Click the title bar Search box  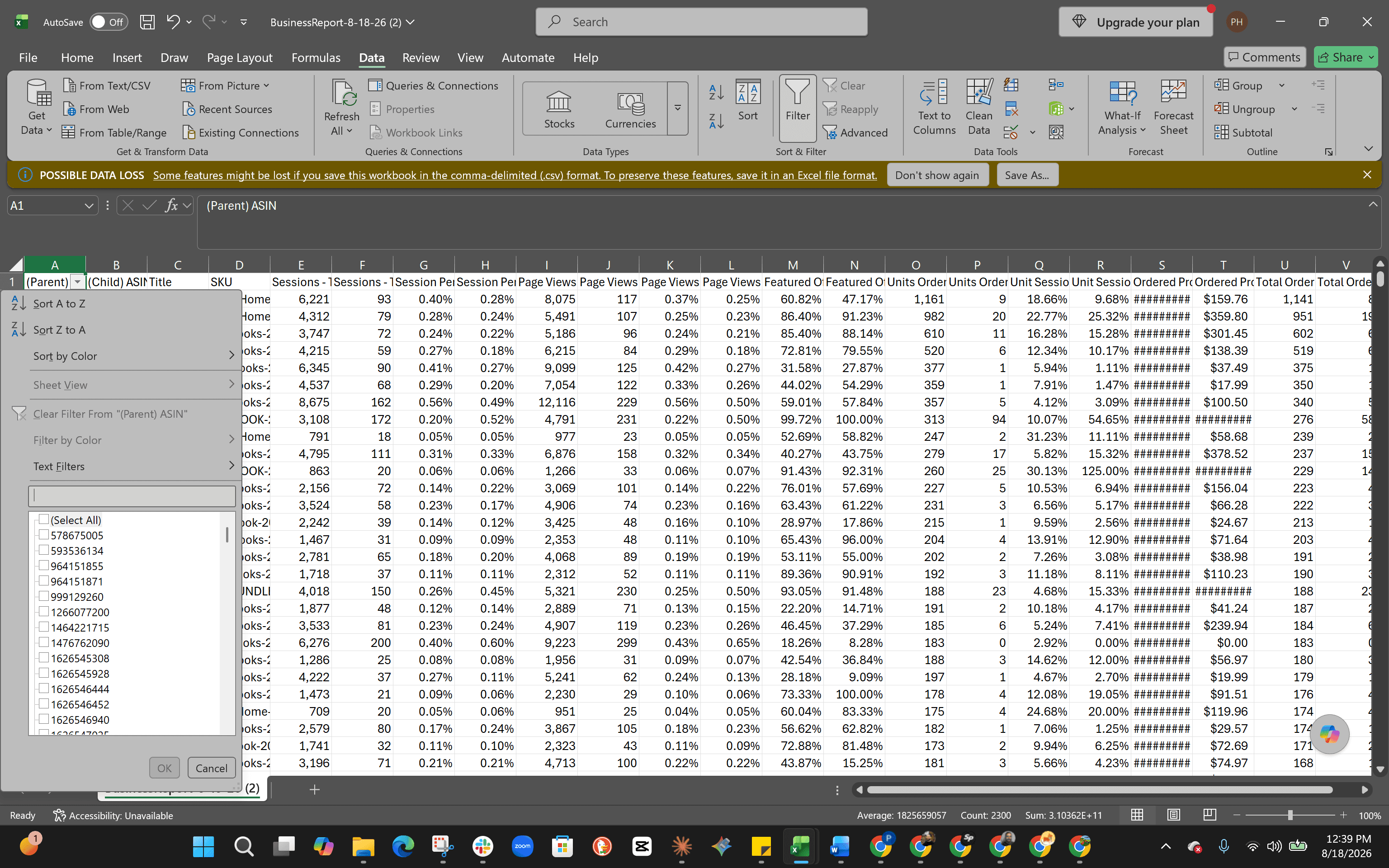tap(701, 22)
